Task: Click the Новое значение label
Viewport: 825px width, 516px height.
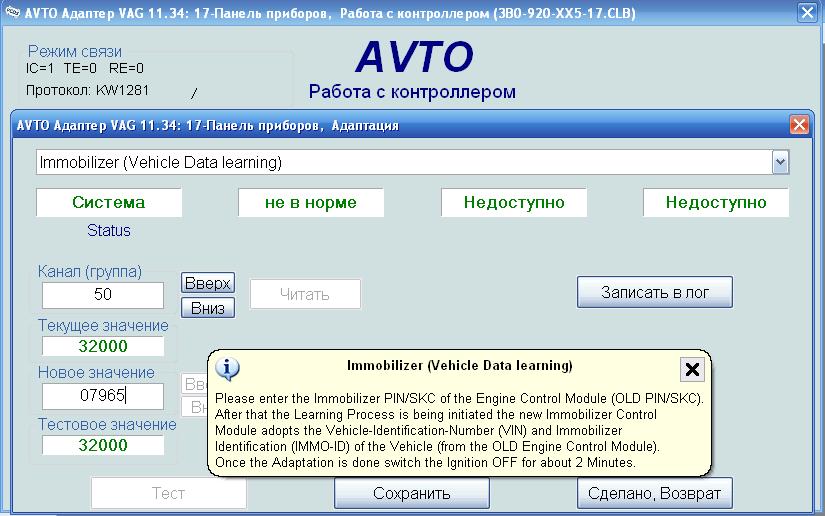Action: [96, 372]
